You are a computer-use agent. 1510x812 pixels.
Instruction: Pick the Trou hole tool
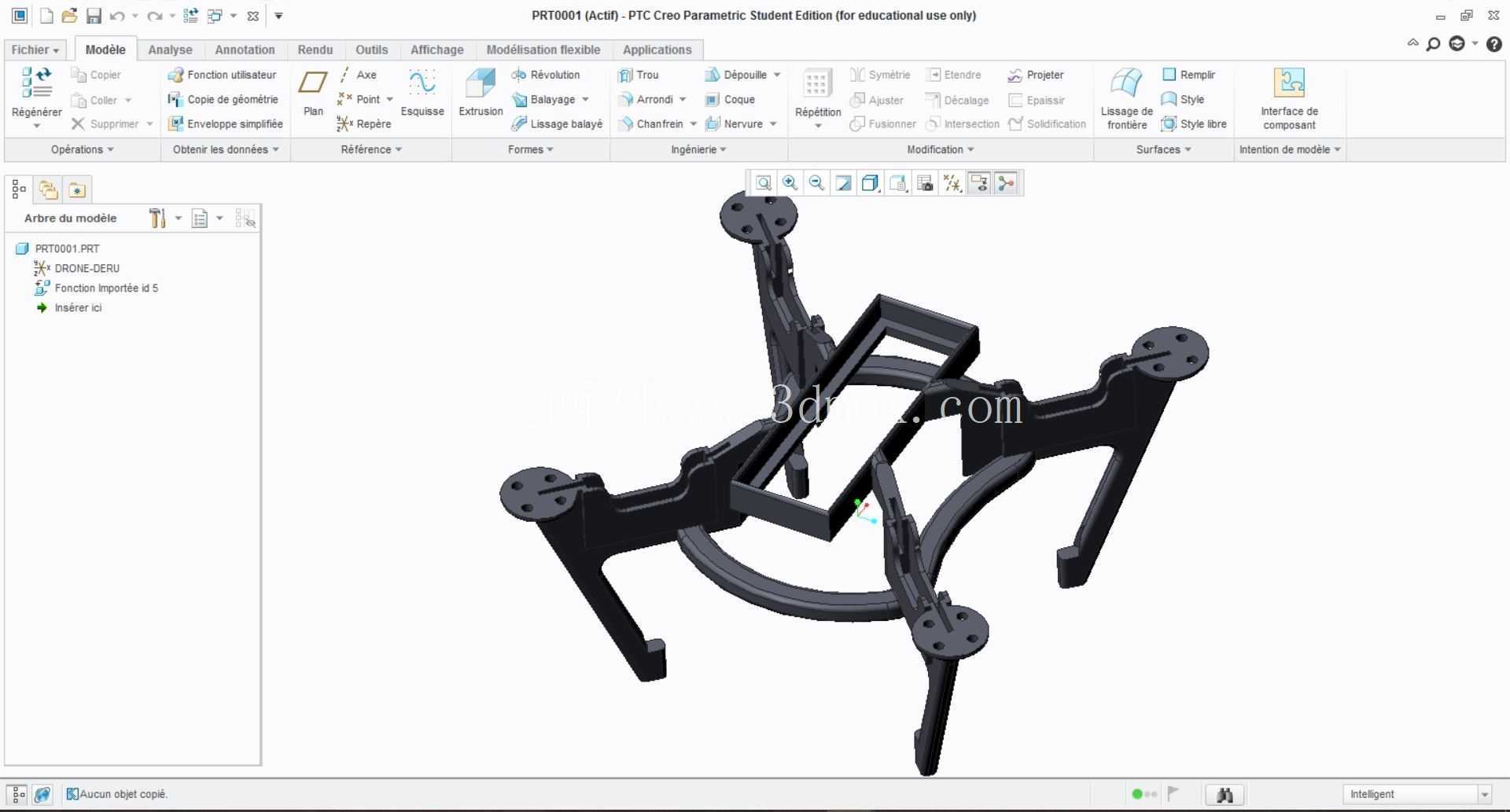[638, 75]
